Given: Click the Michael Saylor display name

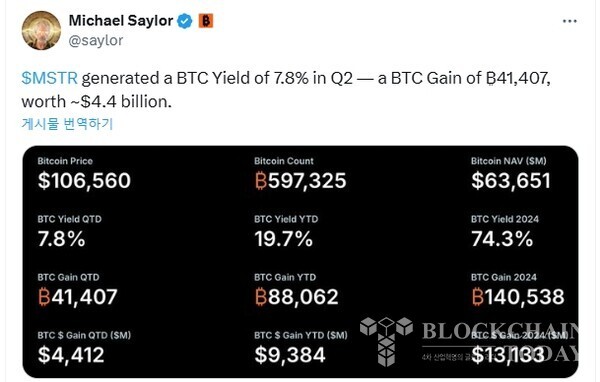Looking at the screenshot, I should coord(121,21).
